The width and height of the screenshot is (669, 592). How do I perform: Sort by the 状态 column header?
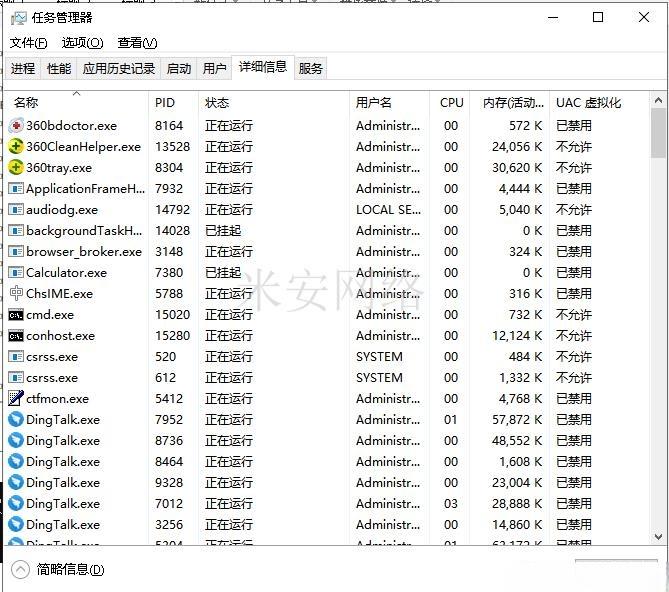[273, 102]
